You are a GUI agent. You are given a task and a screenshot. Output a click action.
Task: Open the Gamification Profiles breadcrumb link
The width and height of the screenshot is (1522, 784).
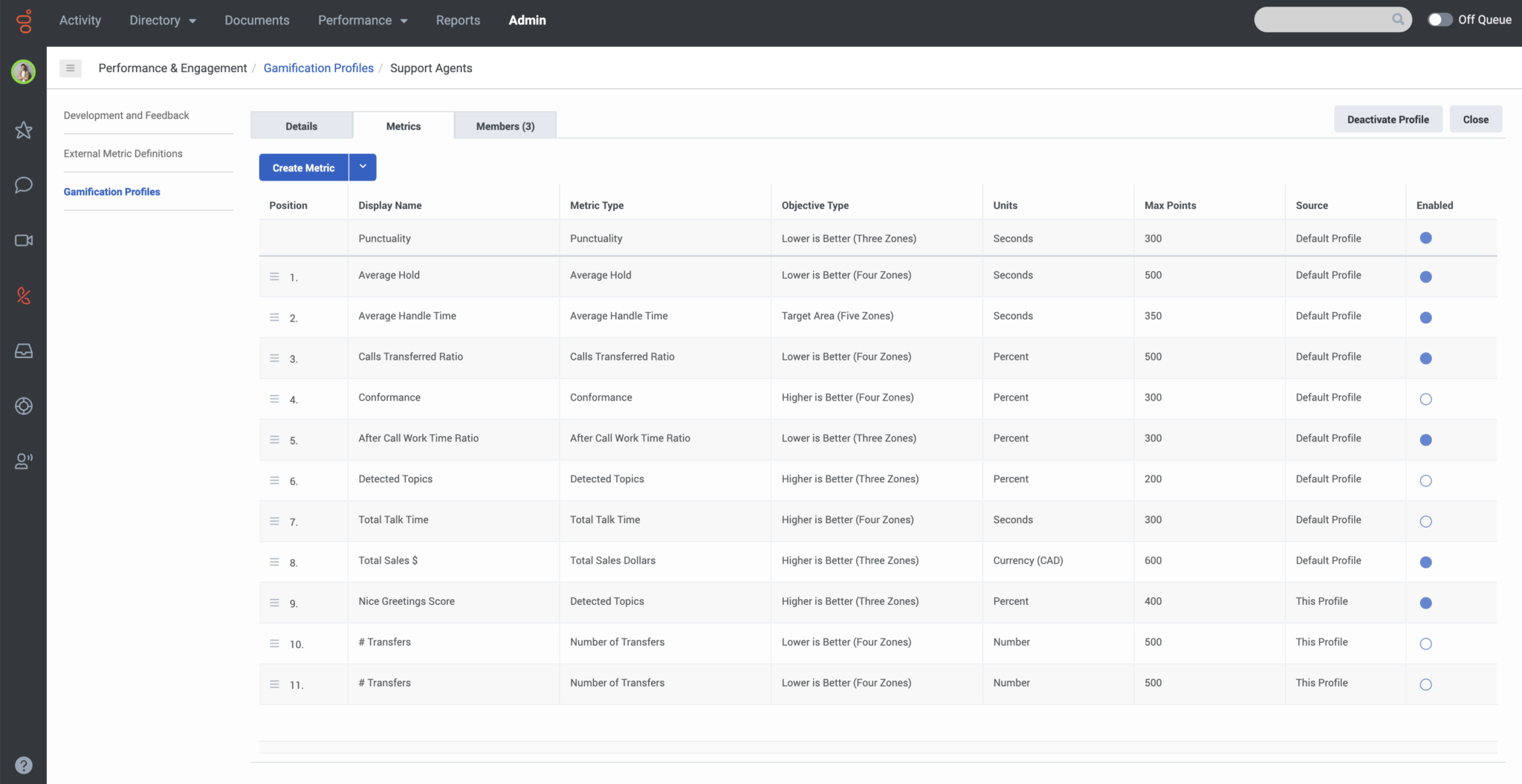[318, 68]
